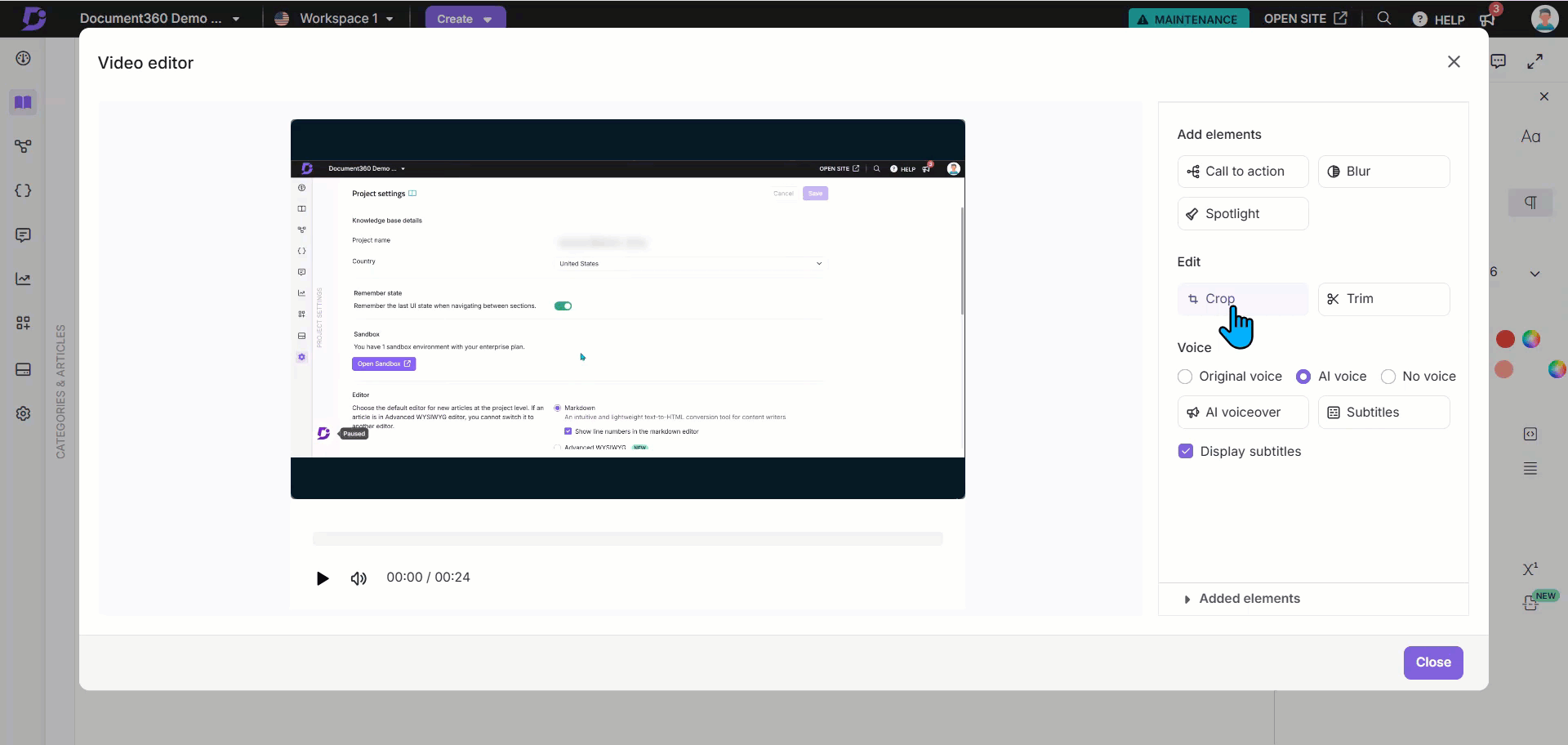Close the Video editor dialog with X
Screen dimensions: 1568x745
[x=1454, y=62]
